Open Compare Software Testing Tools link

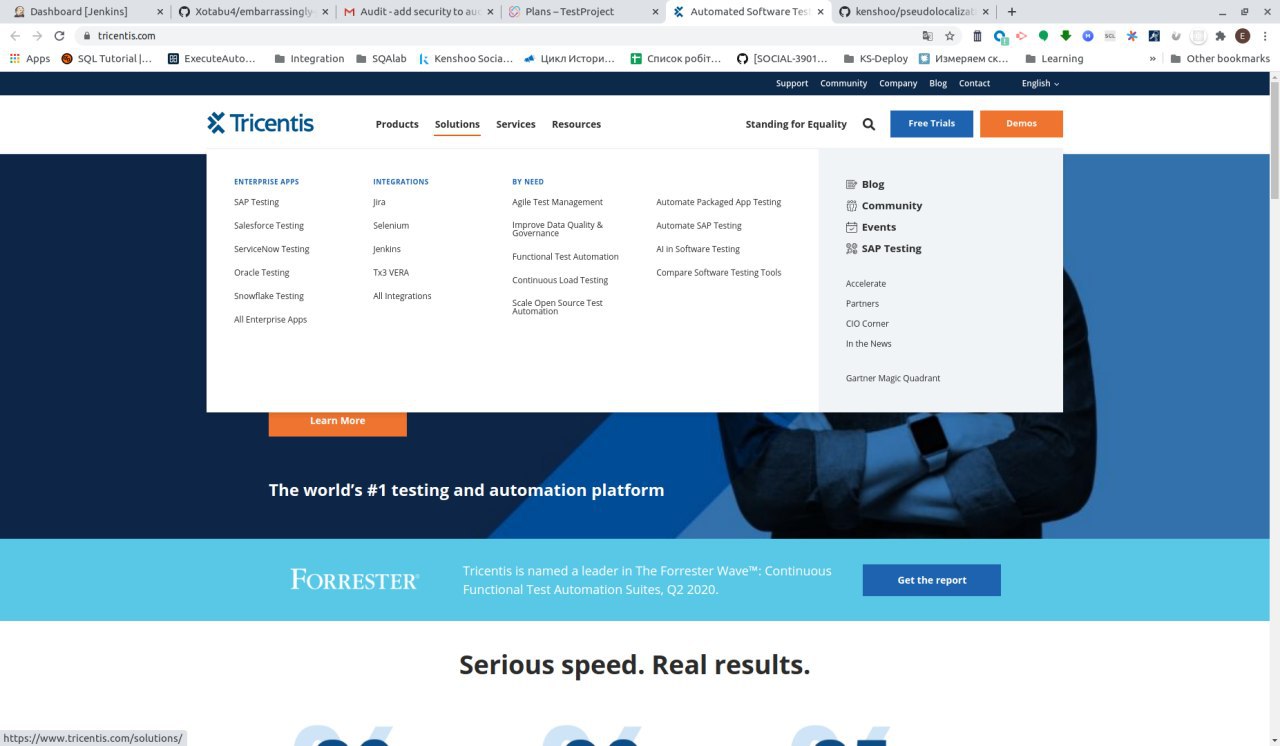click(719, 273)
